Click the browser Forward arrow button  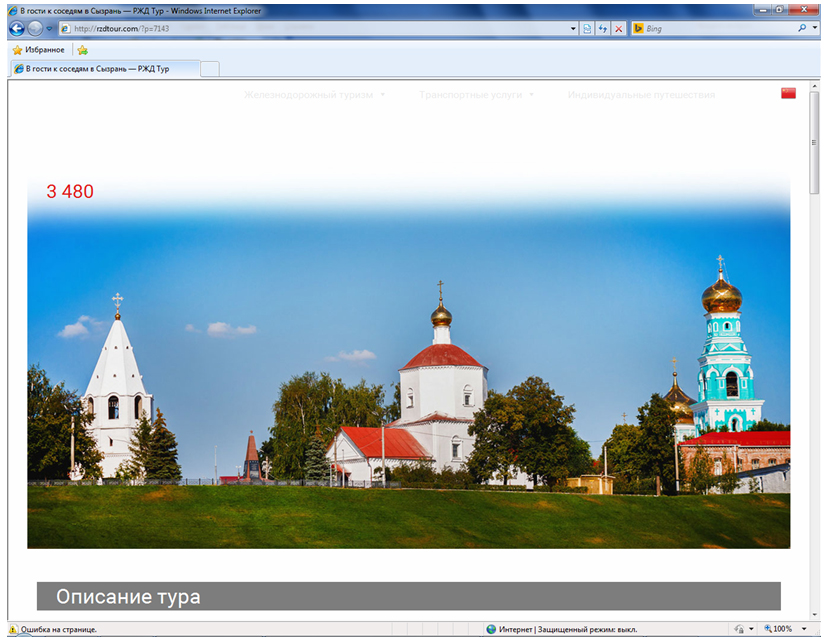point(35,29)
